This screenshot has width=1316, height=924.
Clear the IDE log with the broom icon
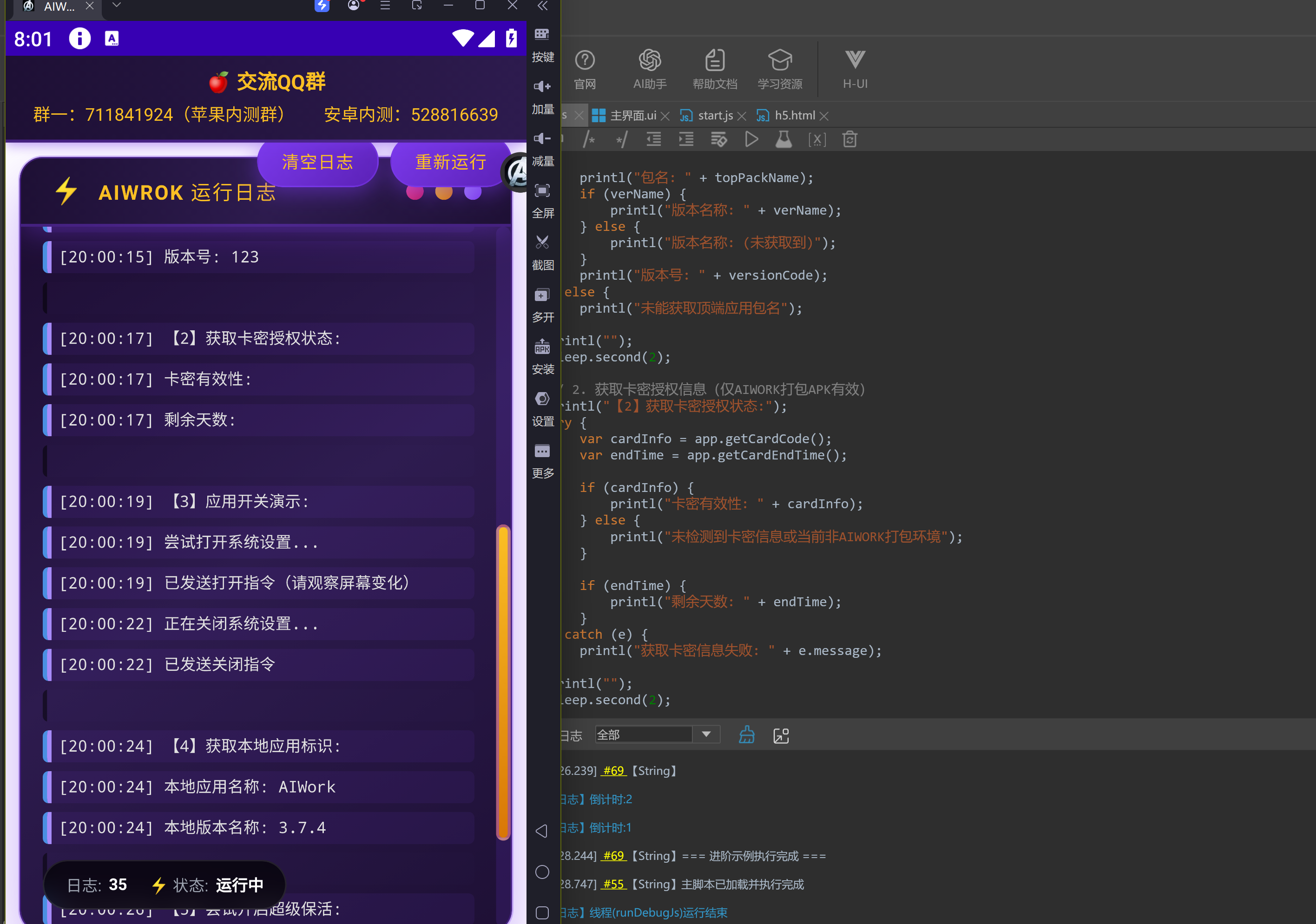747,735
